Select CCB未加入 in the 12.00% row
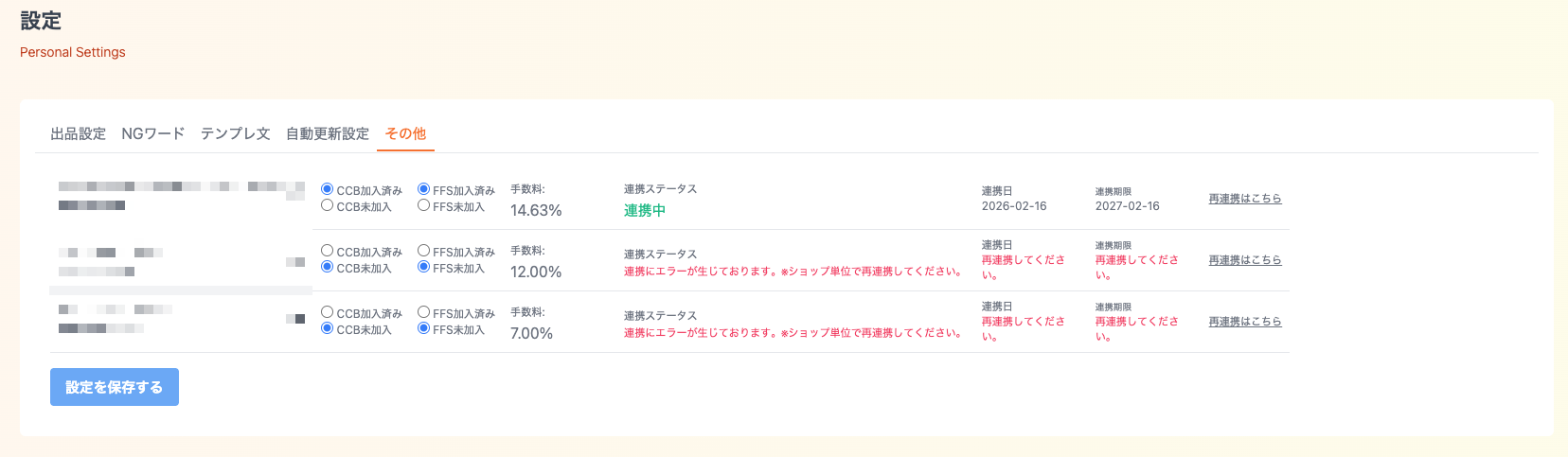The width and height of the screenshot is (1568, 457). coord(327,267)
